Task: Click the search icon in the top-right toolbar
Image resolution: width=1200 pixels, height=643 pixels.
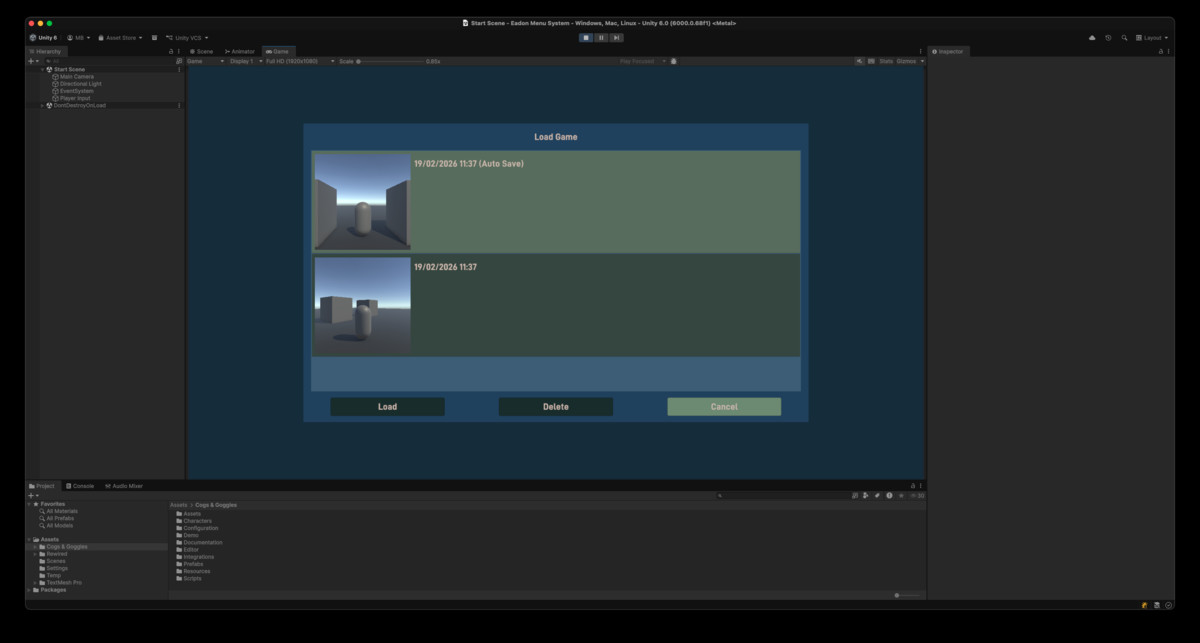Action: (1124, 37)
